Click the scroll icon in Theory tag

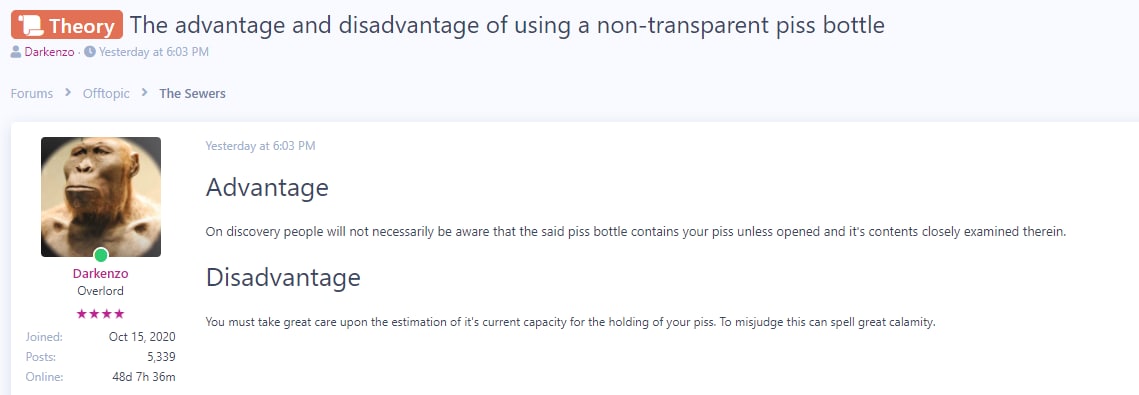click(32, 25)
